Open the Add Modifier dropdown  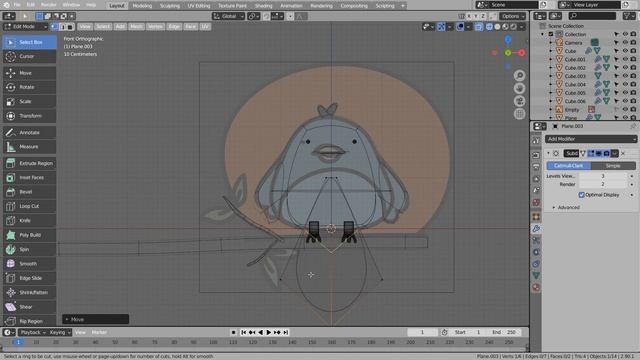pos(591,139)
